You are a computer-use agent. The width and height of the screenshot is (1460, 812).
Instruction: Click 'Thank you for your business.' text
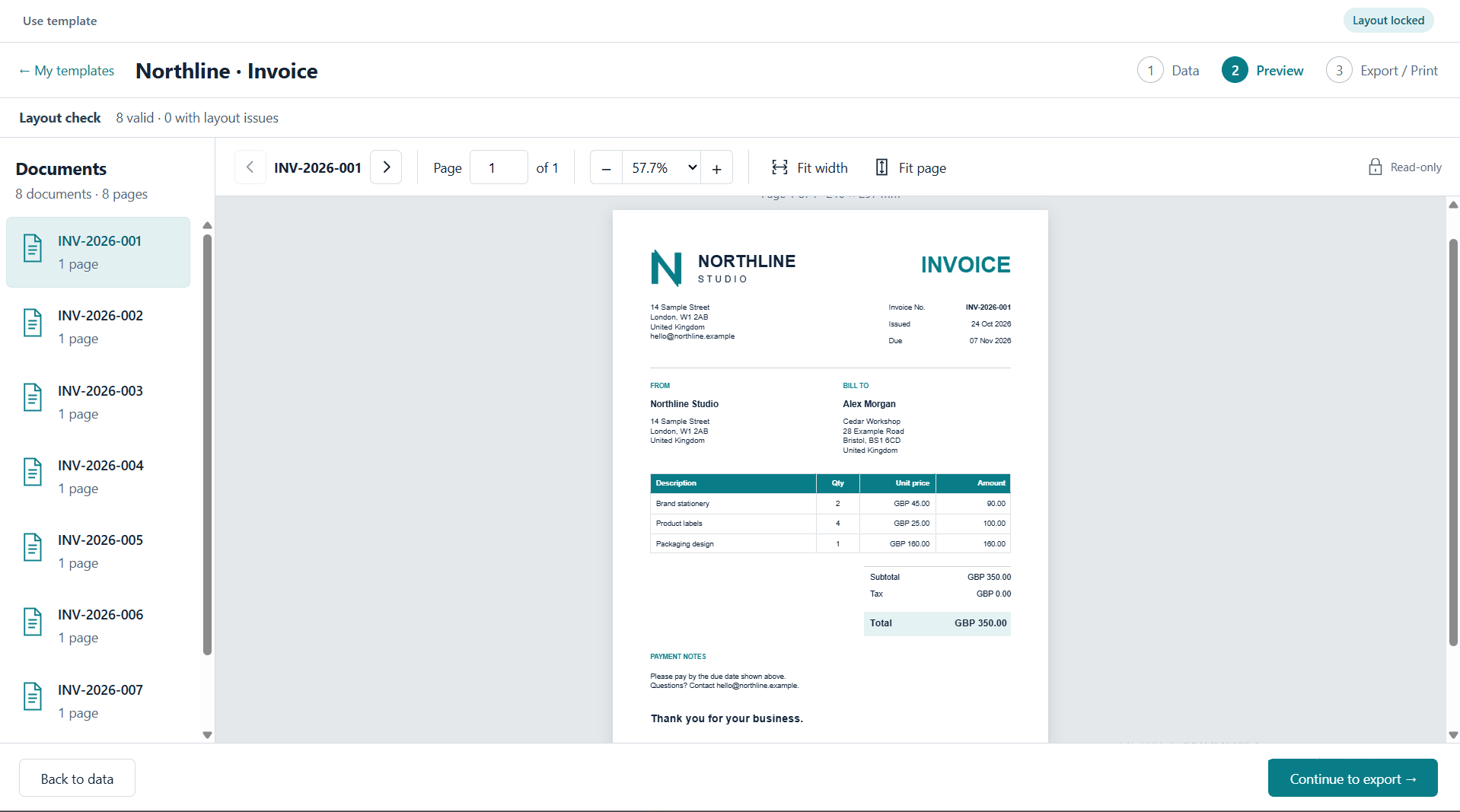[726, 718]
